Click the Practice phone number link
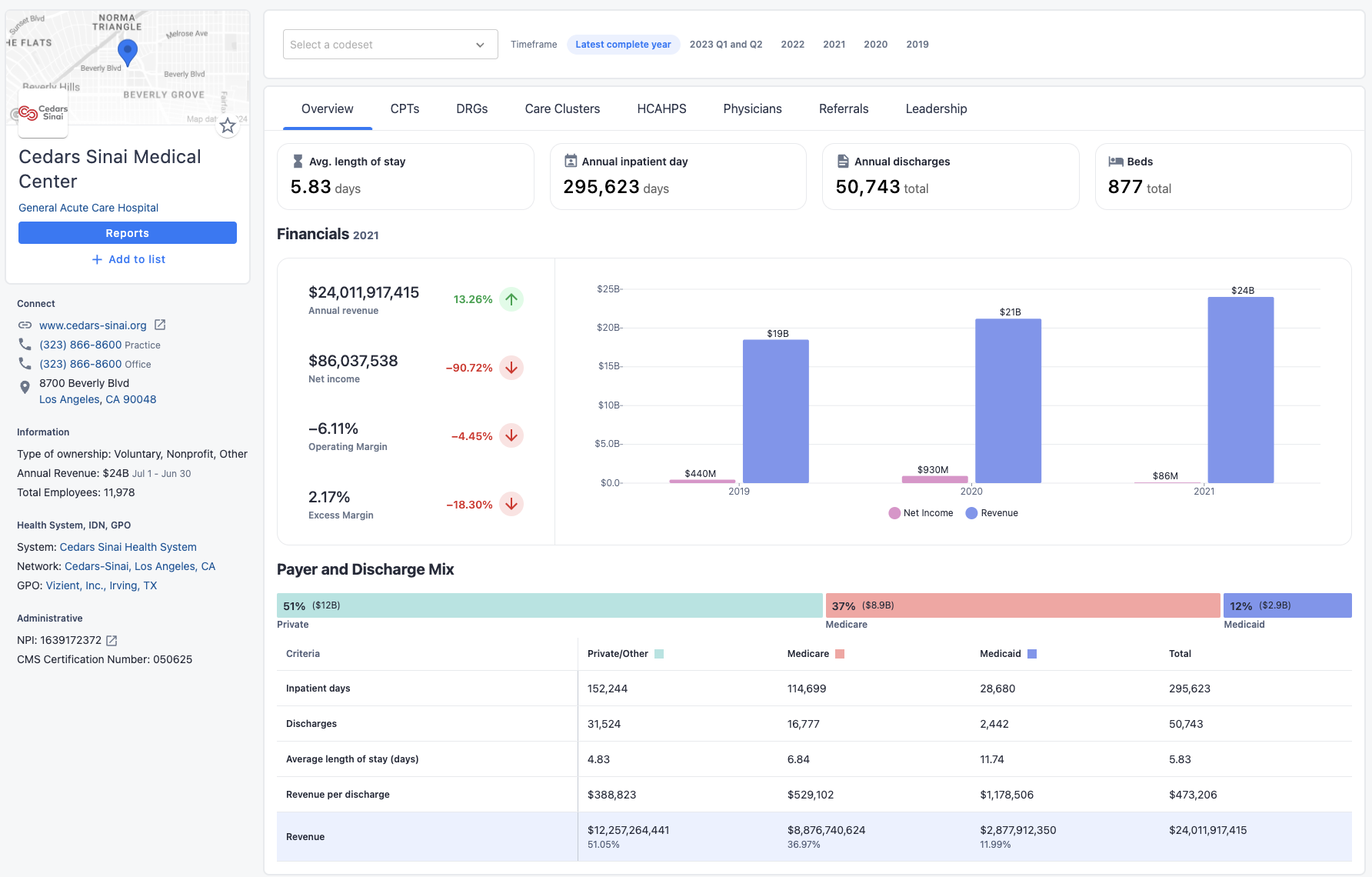The image size is (1372, 877). [x=81, y=345]
